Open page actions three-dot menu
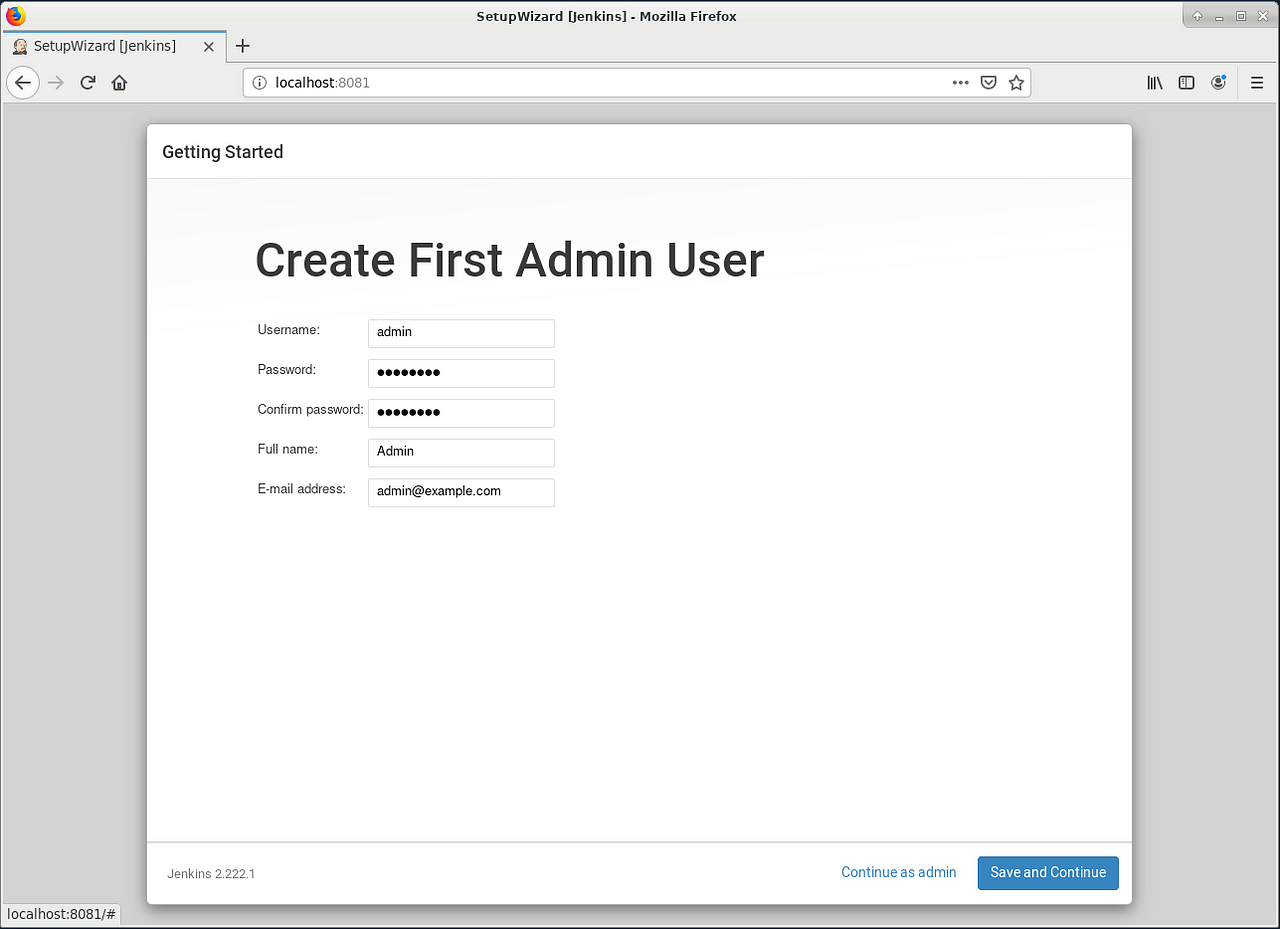The image size is (1280, 929). click(x=960, y=83)
